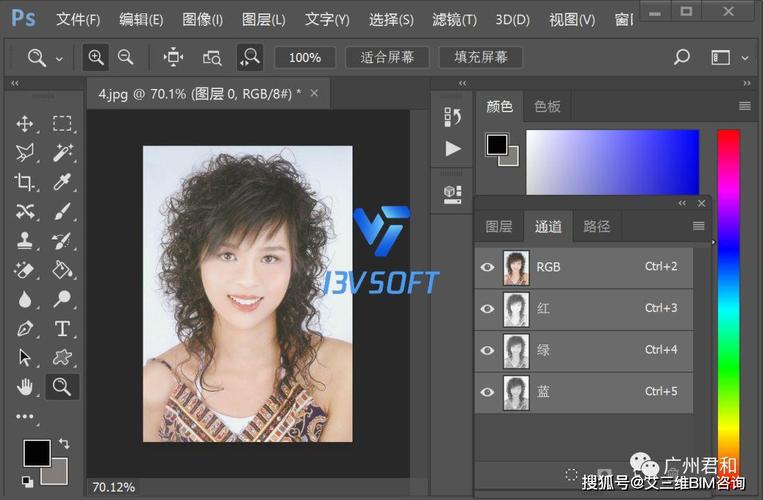Open the 编辑(E) menu
This screenshot has height=500, width=763.
click(141, 19)
